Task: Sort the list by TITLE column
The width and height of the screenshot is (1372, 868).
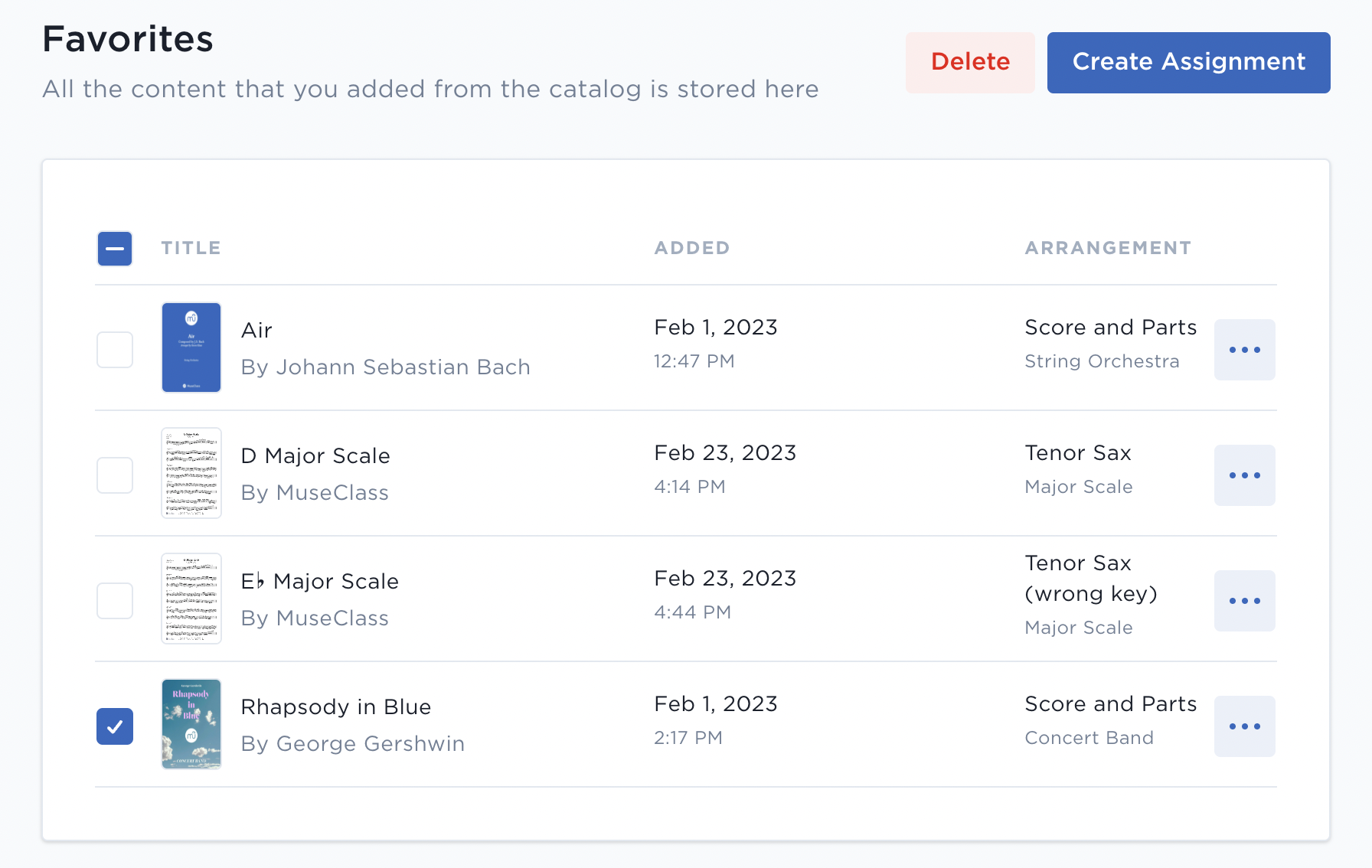Action: point(191,247)
